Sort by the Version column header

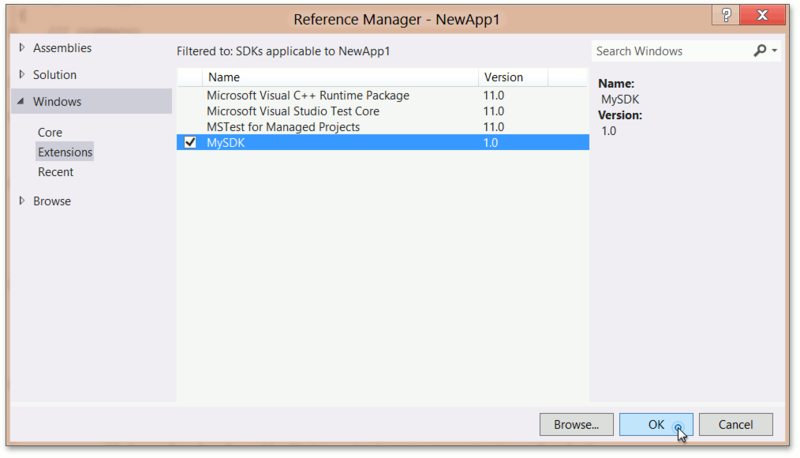click(513, 77)
